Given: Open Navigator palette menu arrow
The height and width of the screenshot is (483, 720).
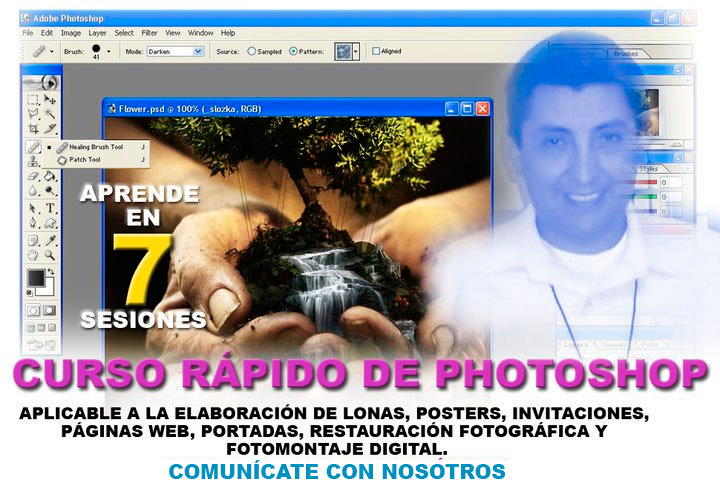Looking at the screenshot, I should tap(687, 80).
